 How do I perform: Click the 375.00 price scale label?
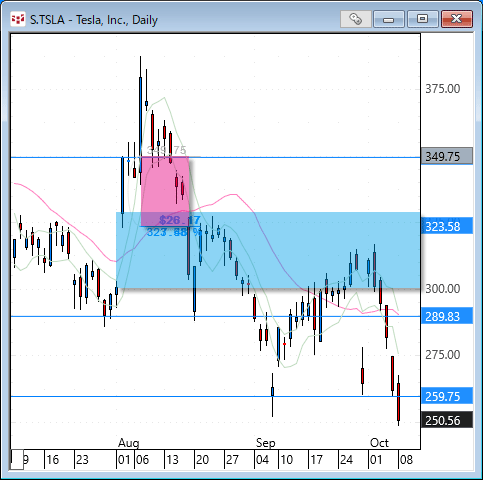[442, 89]
